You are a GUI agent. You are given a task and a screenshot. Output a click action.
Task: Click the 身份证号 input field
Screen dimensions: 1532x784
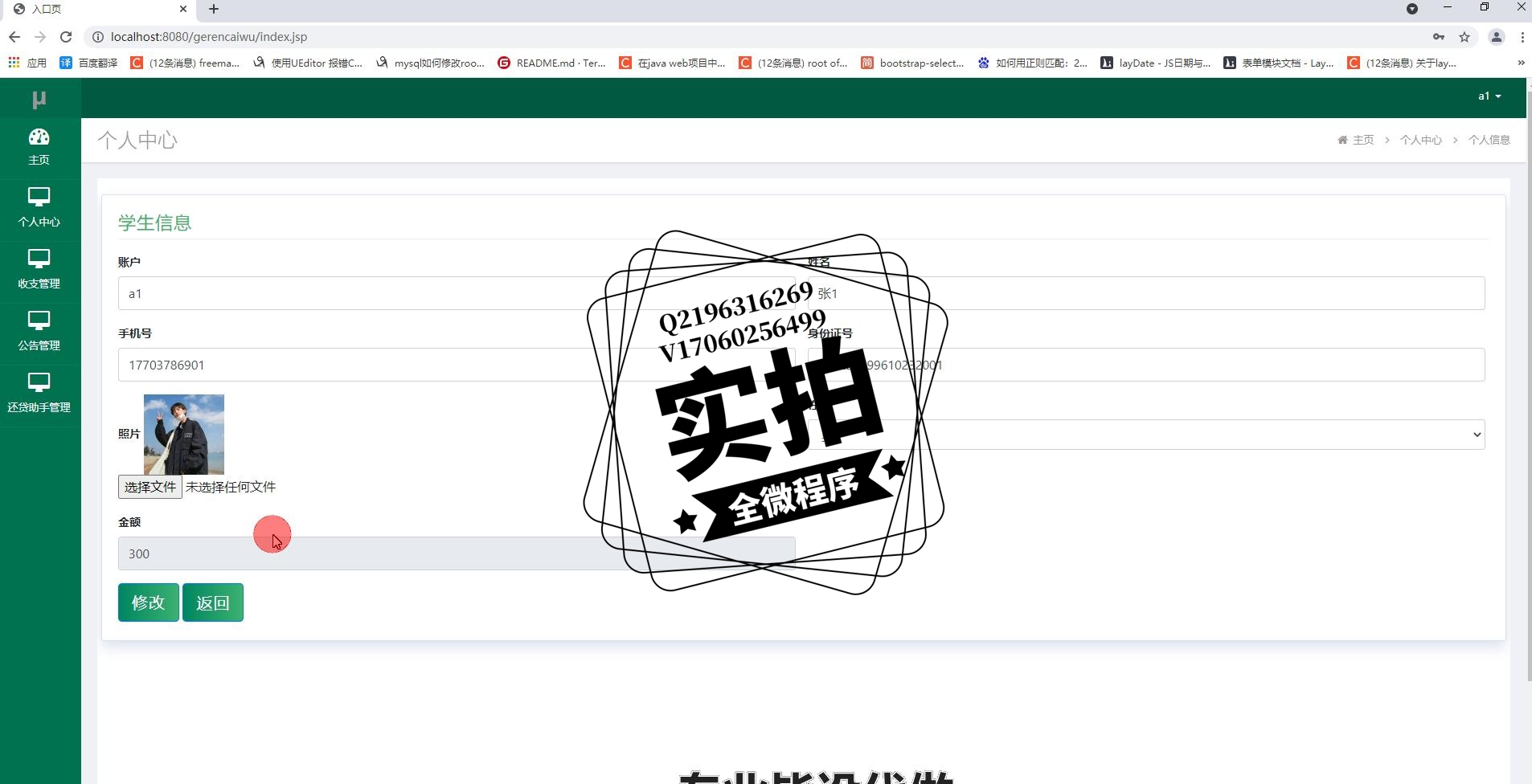[1146, 365]
